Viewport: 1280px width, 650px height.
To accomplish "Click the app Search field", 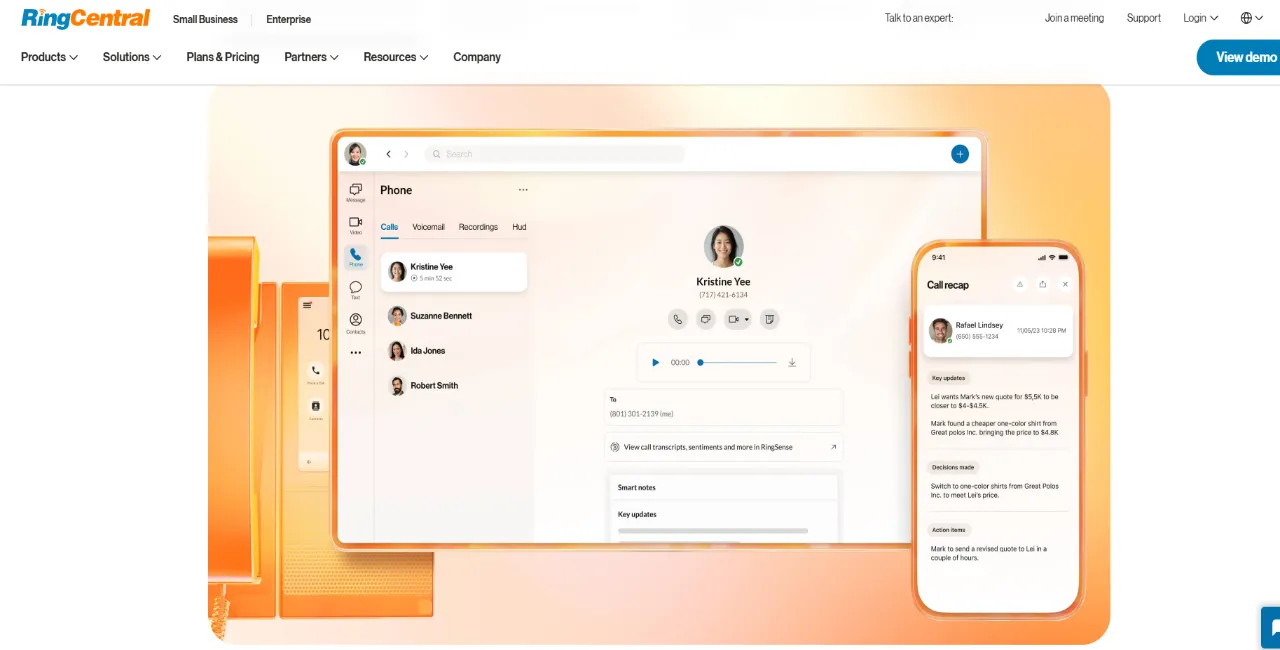I will (x=554, y=154).
